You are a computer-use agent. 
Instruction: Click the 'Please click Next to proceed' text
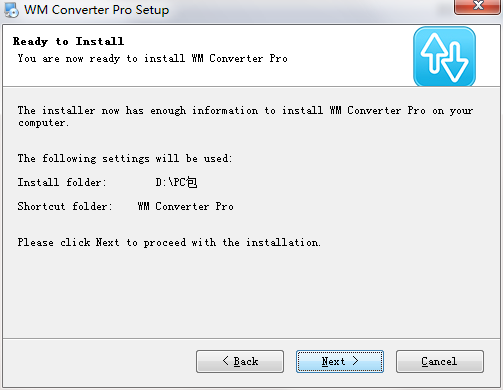(169, 242)
